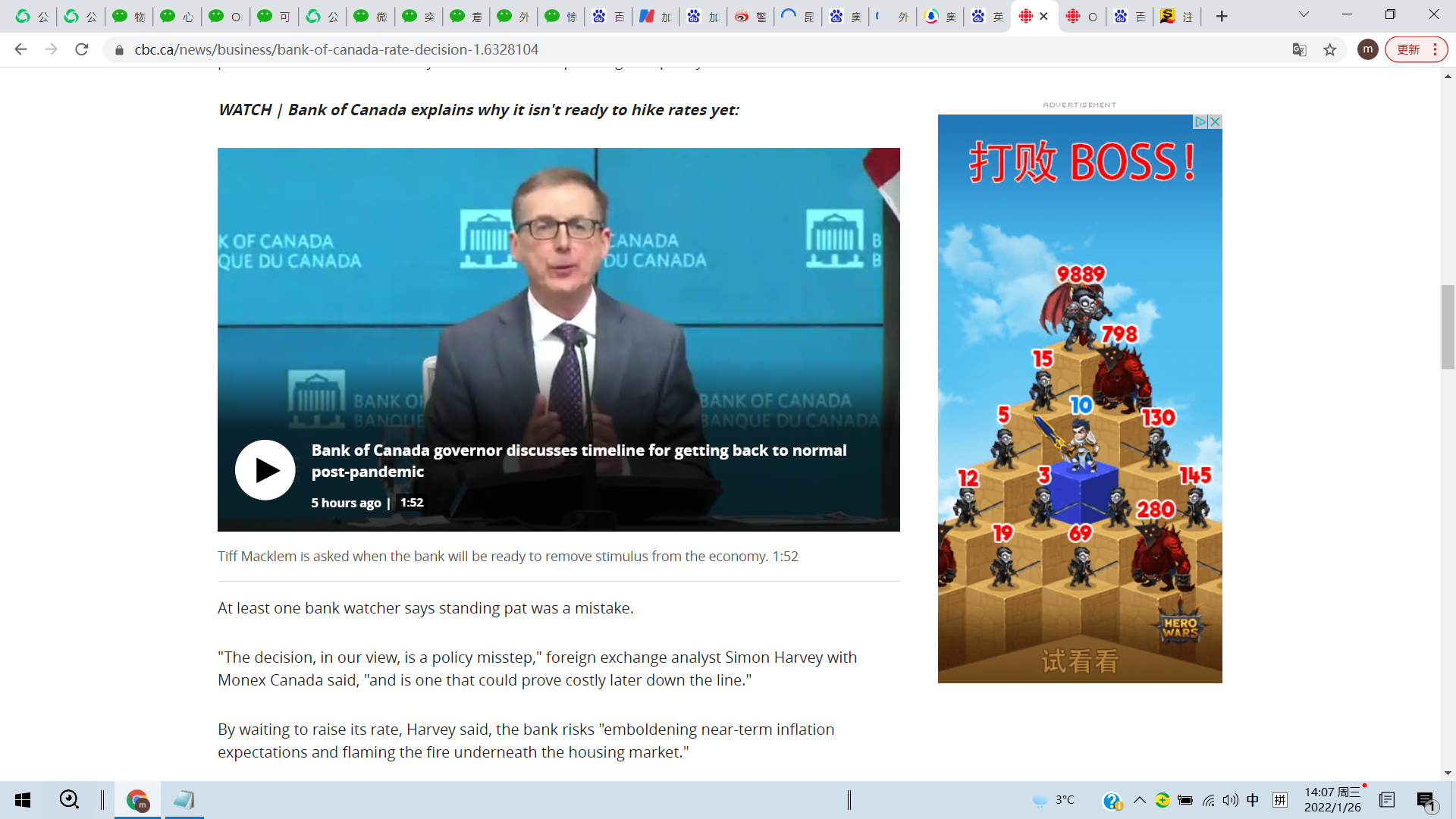Click the help question mark tray icon
This screenshot has width=1456, height=819.
click(1112, 801)
